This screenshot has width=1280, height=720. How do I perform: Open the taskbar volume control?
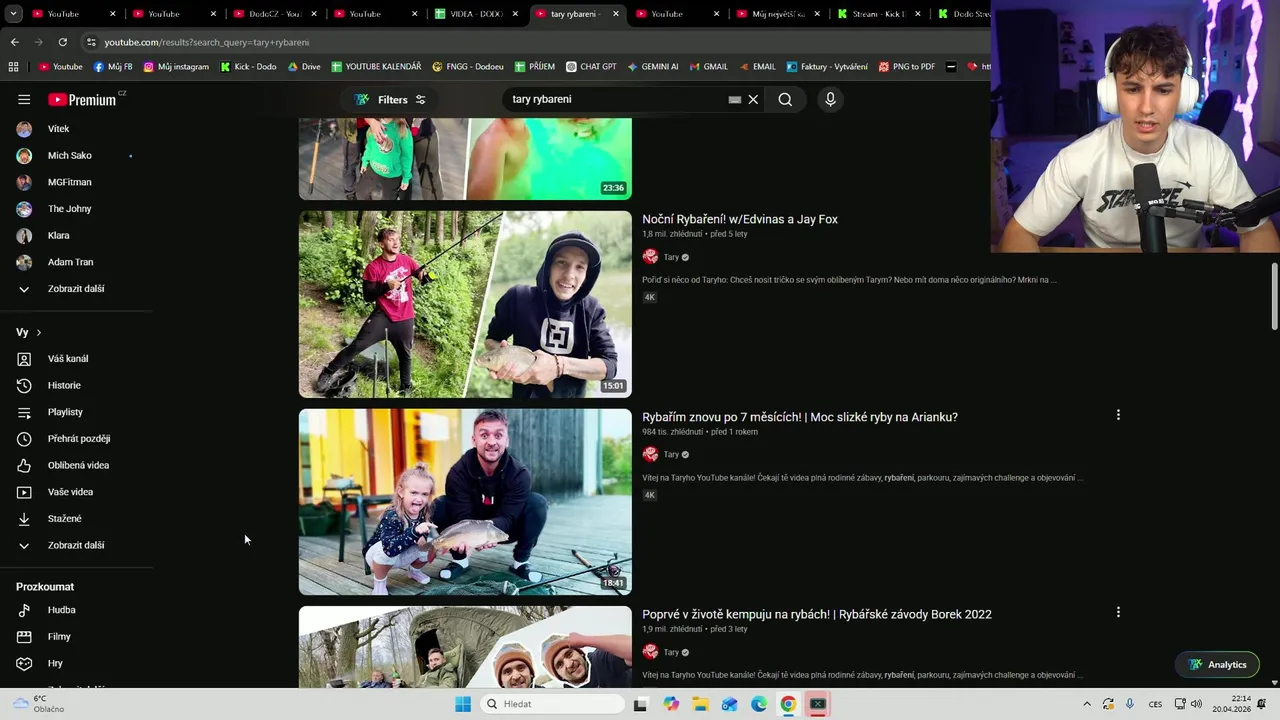[1196, 704]
